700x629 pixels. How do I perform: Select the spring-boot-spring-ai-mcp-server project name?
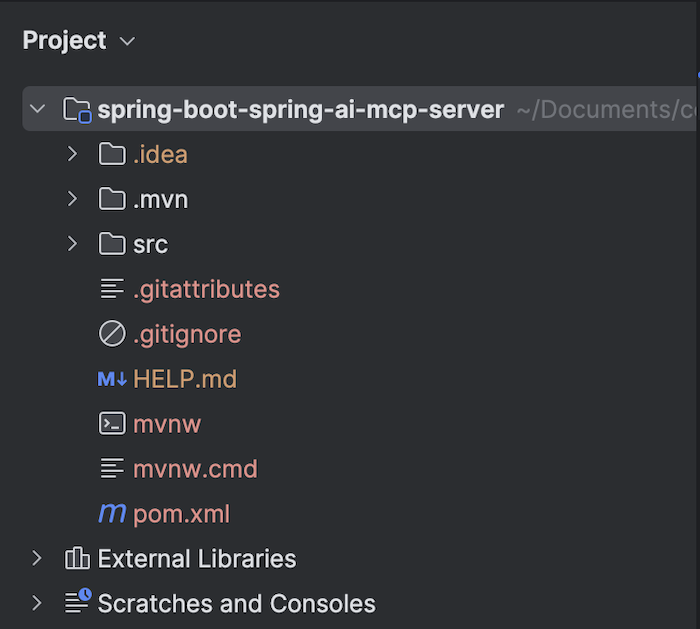[x=300, y=110]
